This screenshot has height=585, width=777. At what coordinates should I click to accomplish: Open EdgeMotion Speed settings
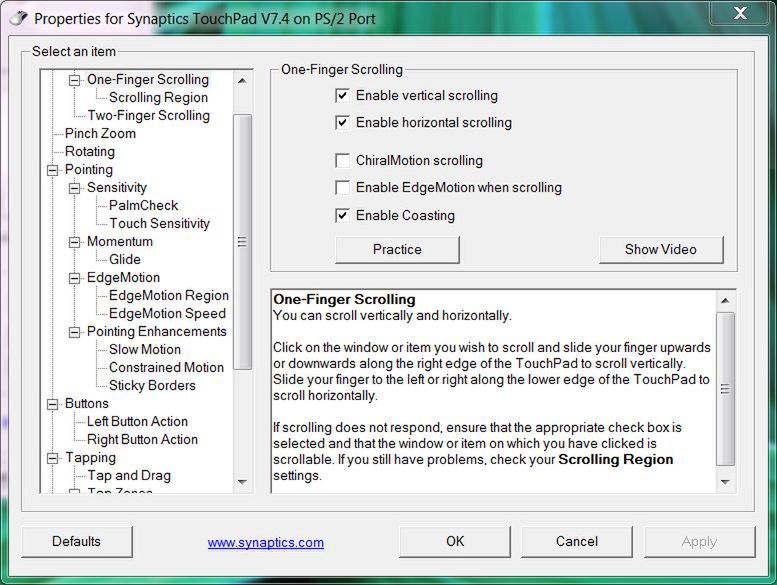[167, 314]
